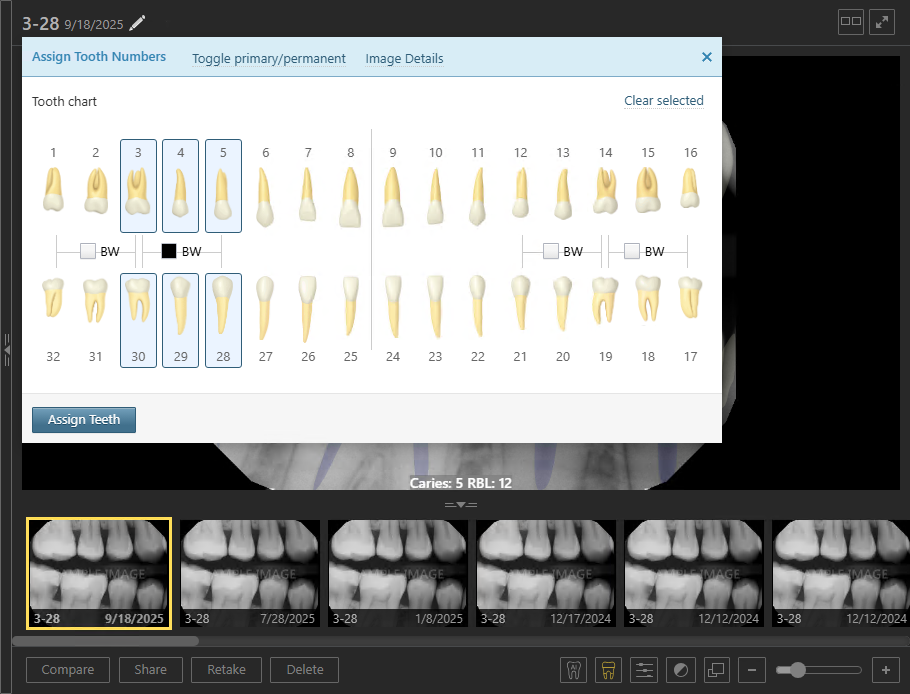The image size is (910, 694).
Task: Toggle the yellow tooth crown icon
Action: [606, 670]
